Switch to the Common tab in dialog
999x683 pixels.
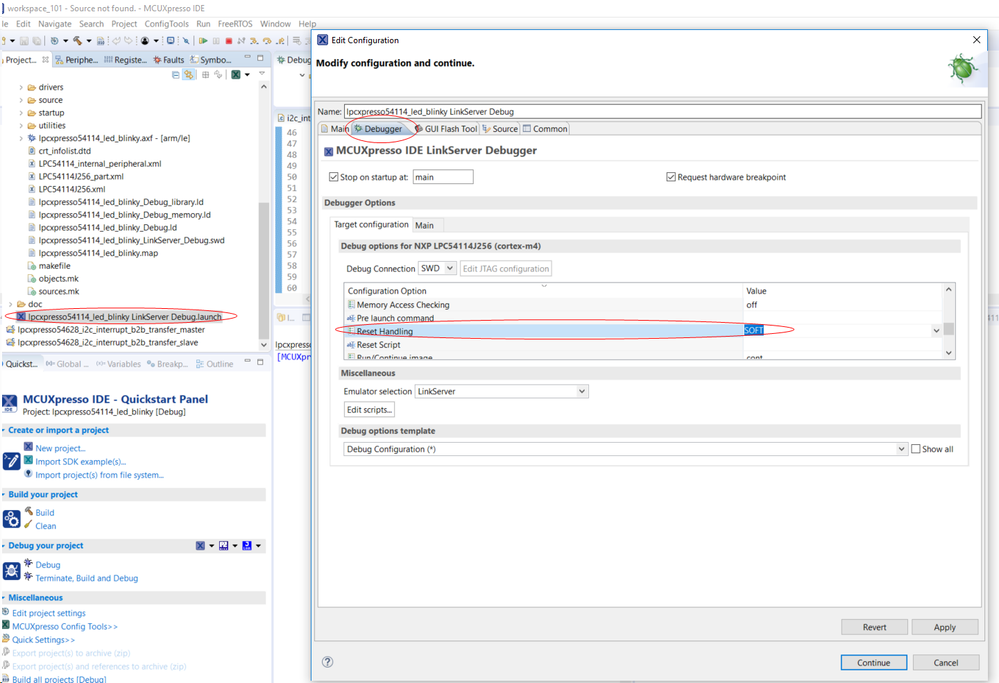coord(545,129)
